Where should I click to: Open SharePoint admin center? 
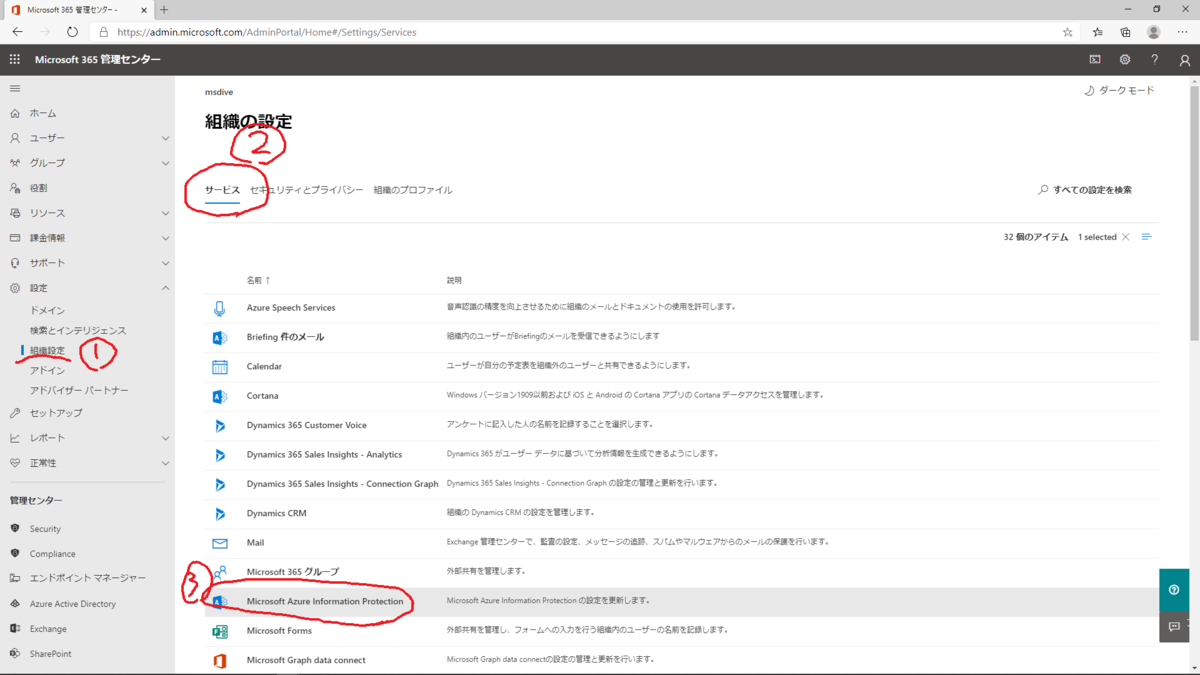(x=50, y=654)
